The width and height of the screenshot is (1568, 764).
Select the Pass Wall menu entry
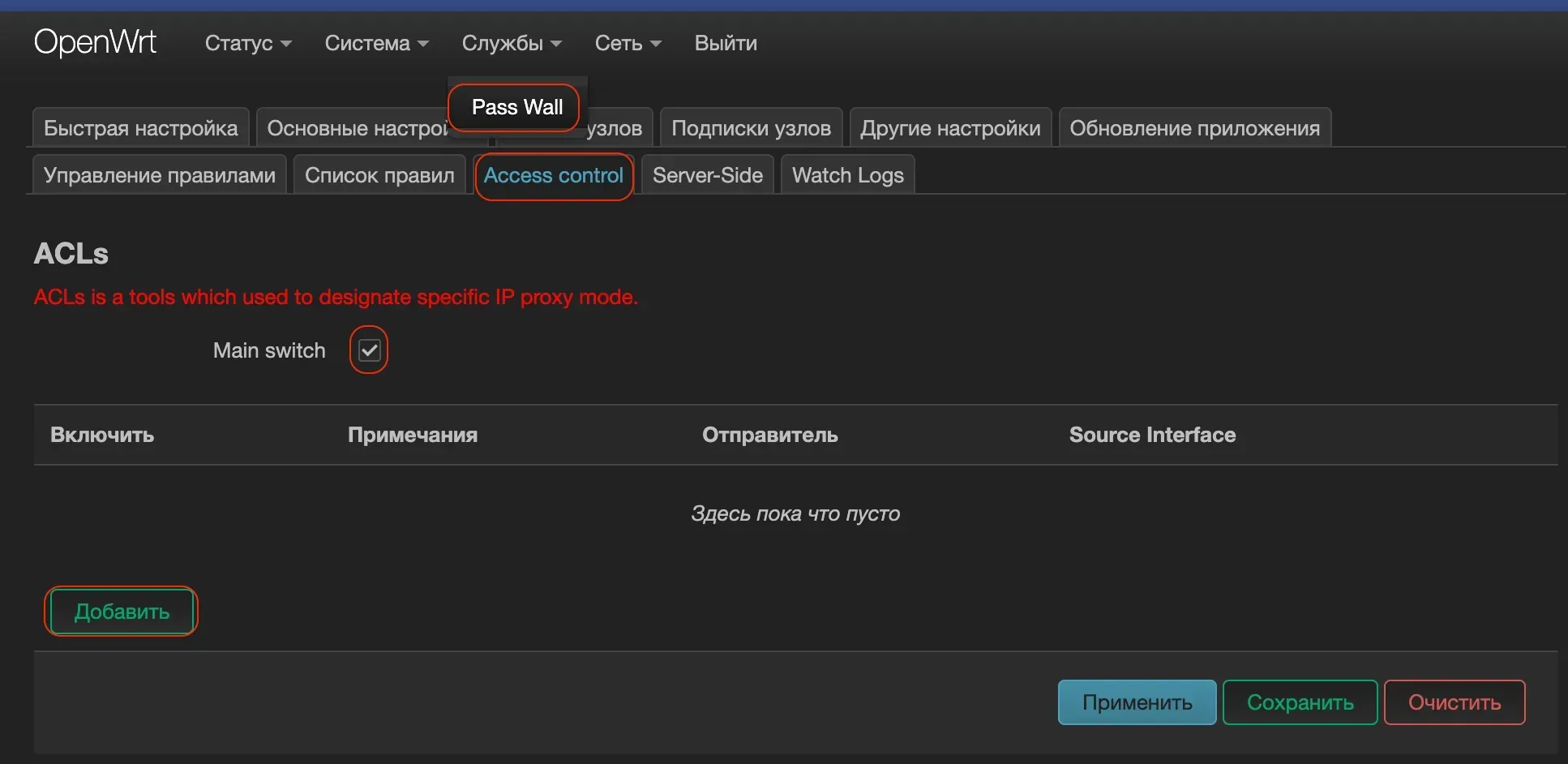pyautogui.click(x=516, y=107)
